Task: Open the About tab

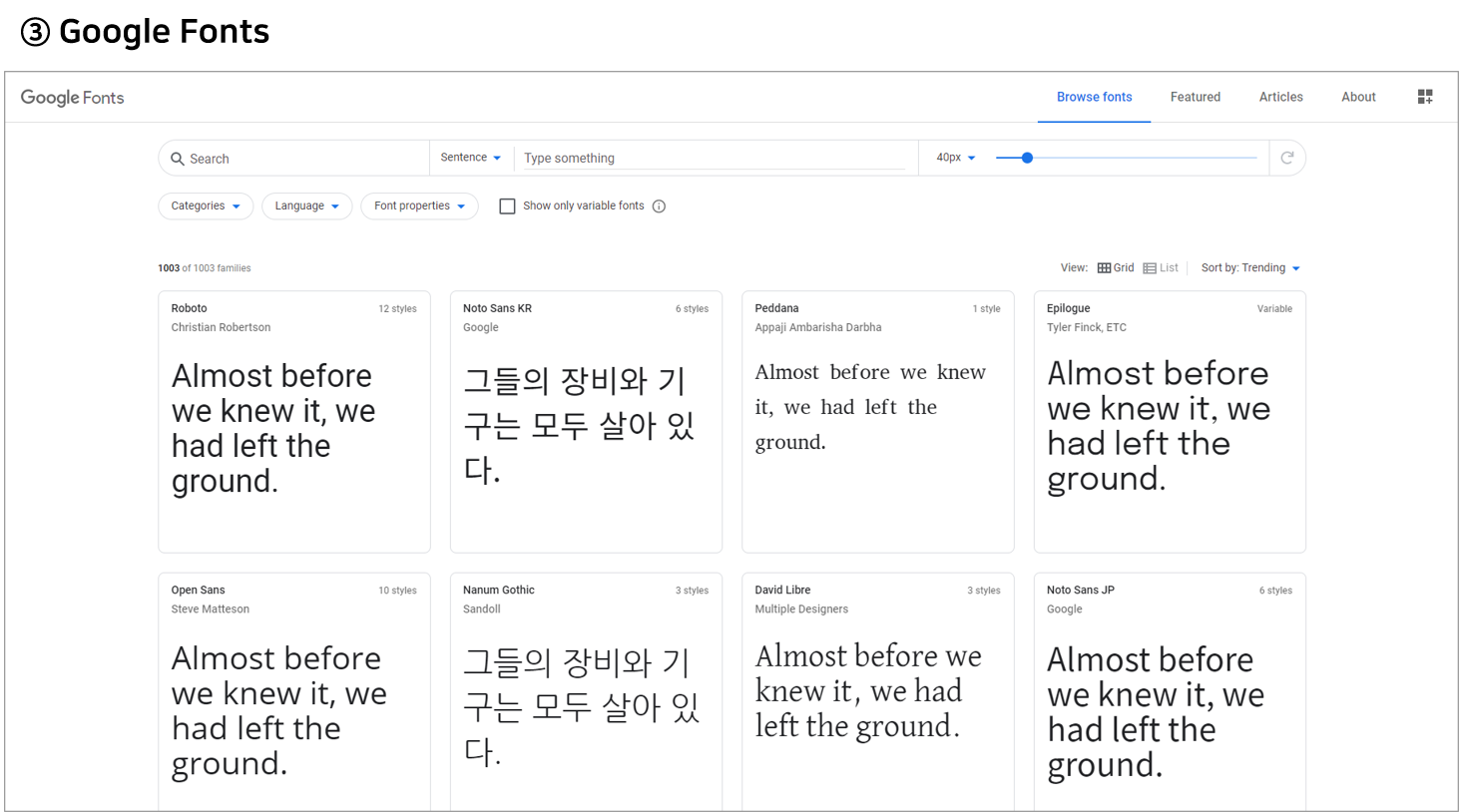Action: click(1358, 97)
